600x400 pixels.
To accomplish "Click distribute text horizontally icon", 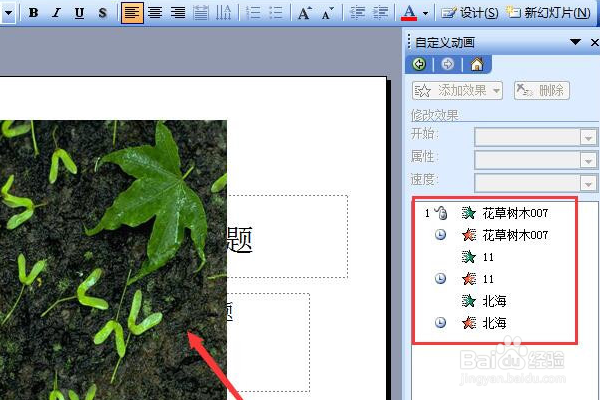I will click(201, 13).
